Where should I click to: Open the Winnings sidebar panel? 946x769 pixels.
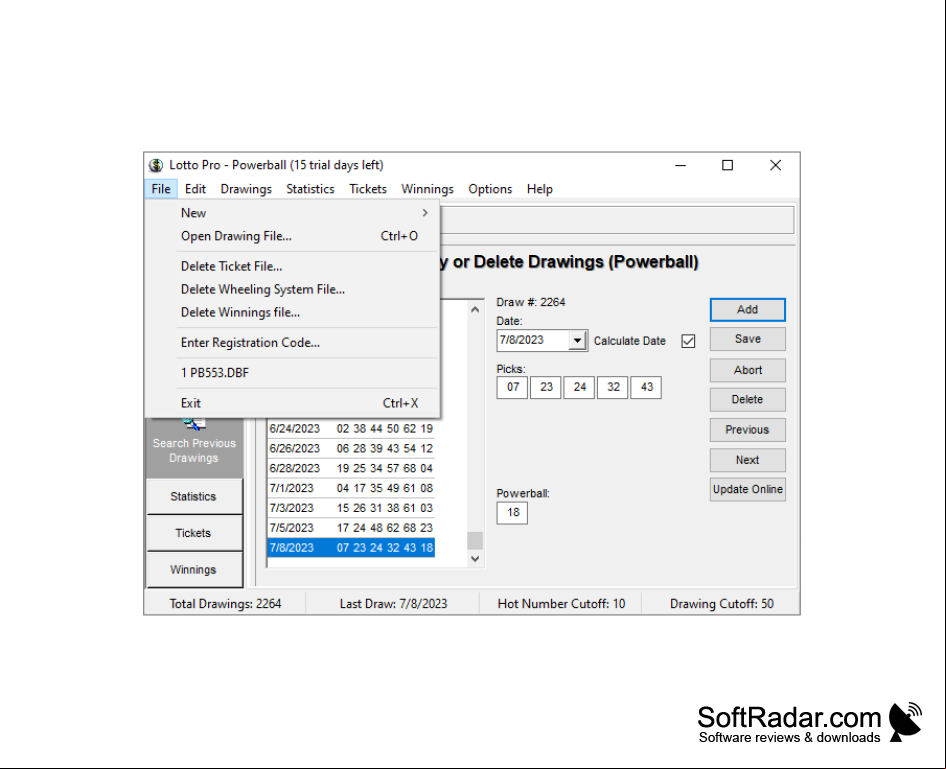pos(194,570)
